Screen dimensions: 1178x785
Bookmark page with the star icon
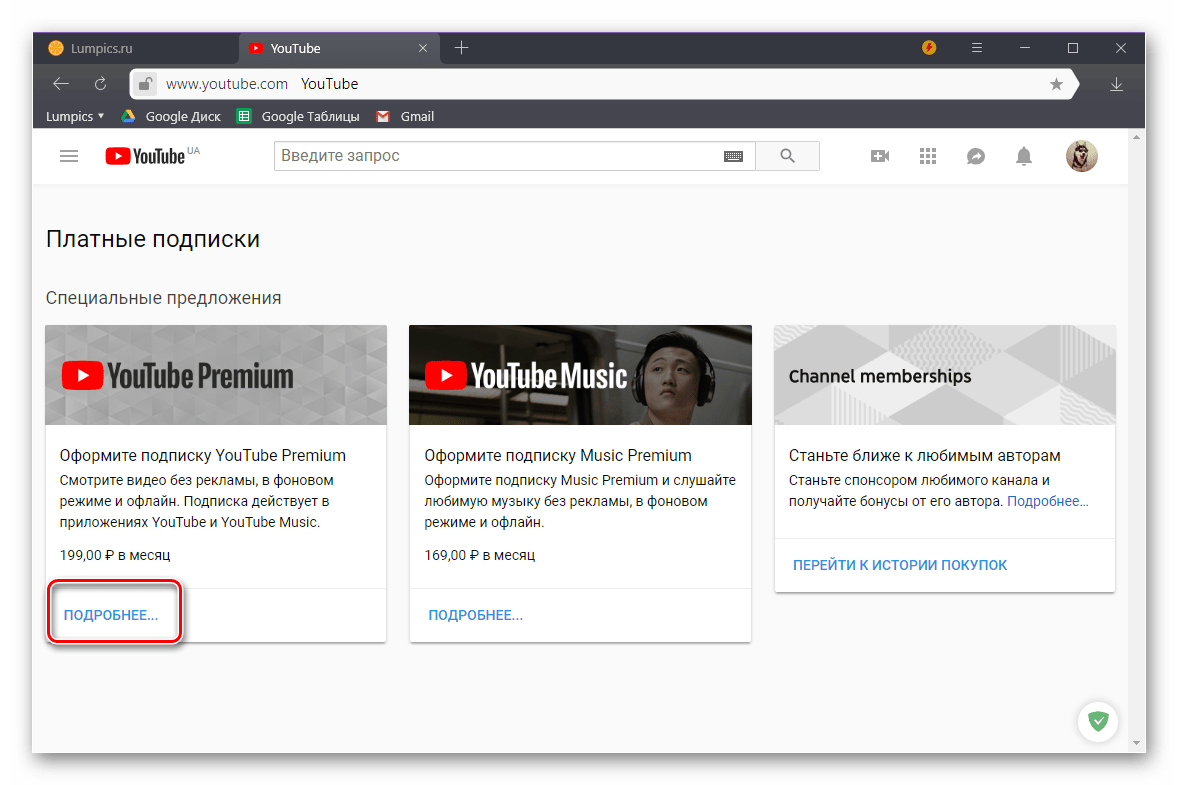tap(1056, 84)
